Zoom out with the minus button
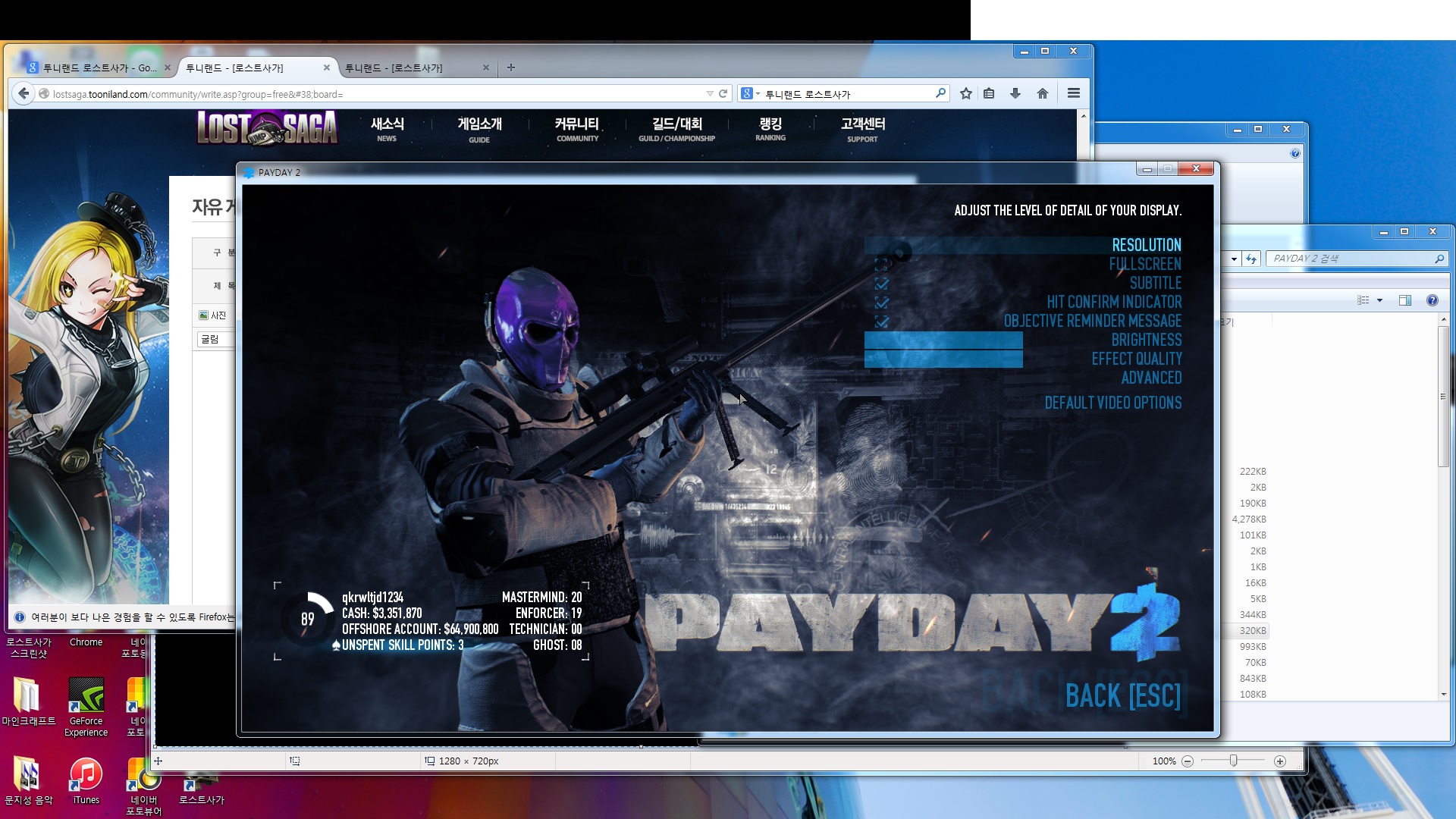Image resolution: width=1456 pixels, height=819 pixels. pyautogui.click(x=1188, y=761)
